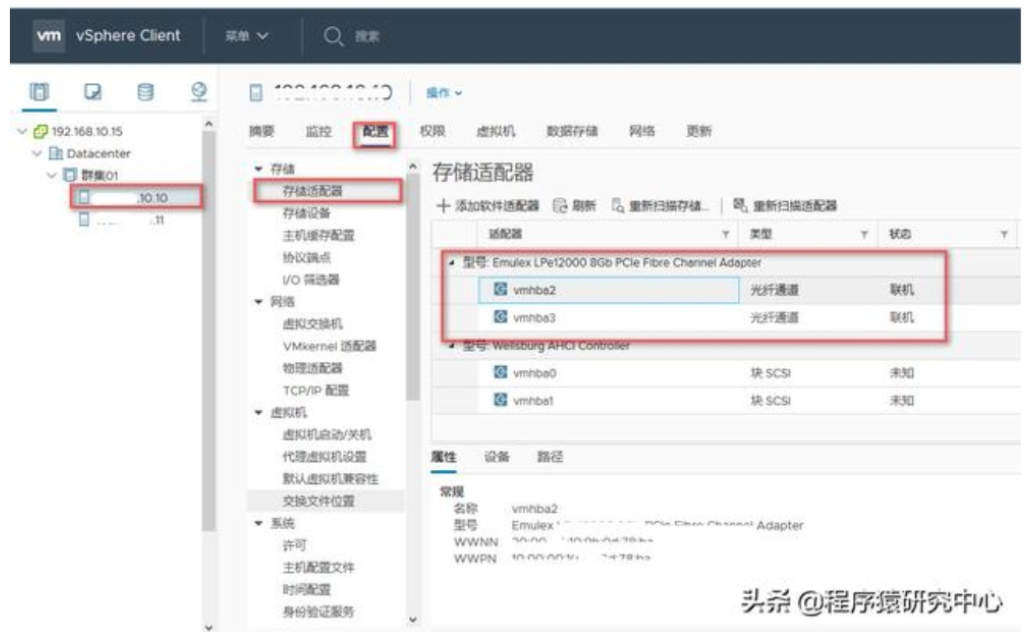The image size is (1030, 642).
Task: Select 存储设备 in the config menu
Action: click(x=306, y=213)
